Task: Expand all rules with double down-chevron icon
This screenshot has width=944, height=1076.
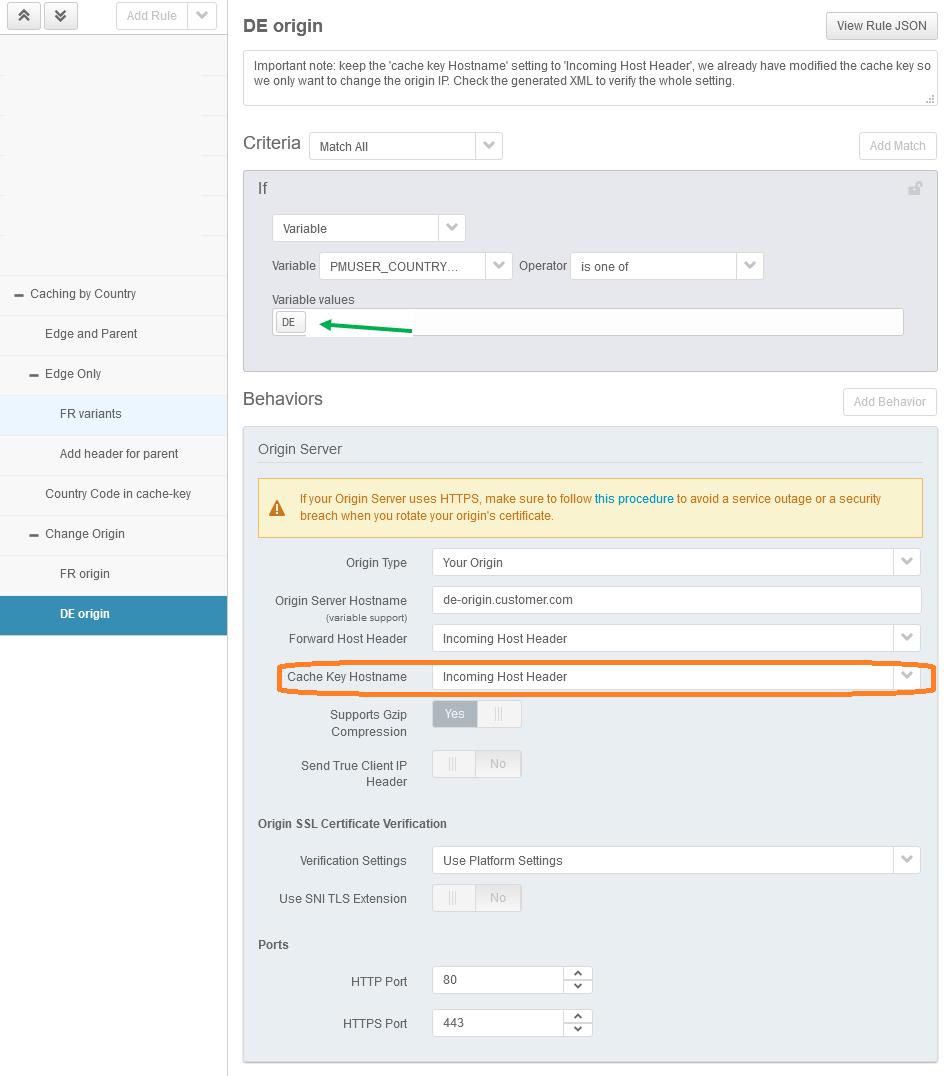Action: (x=60, y=16)
